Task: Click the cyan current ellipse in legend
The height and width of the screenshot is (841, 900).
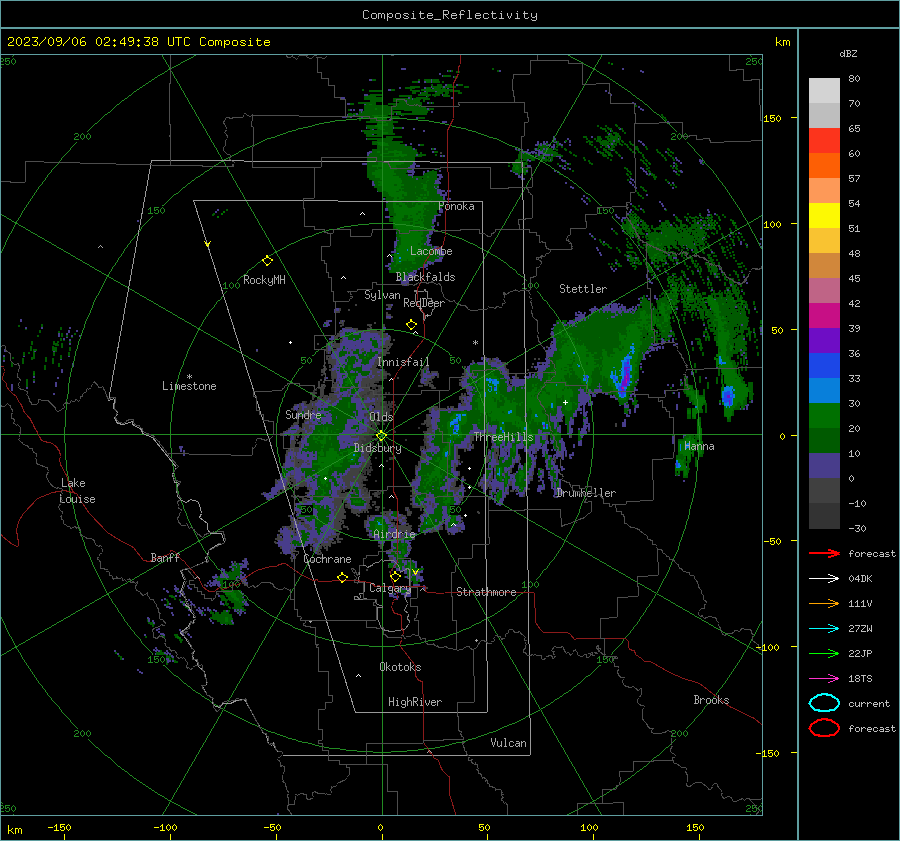Action: click(x=824, y=703)
